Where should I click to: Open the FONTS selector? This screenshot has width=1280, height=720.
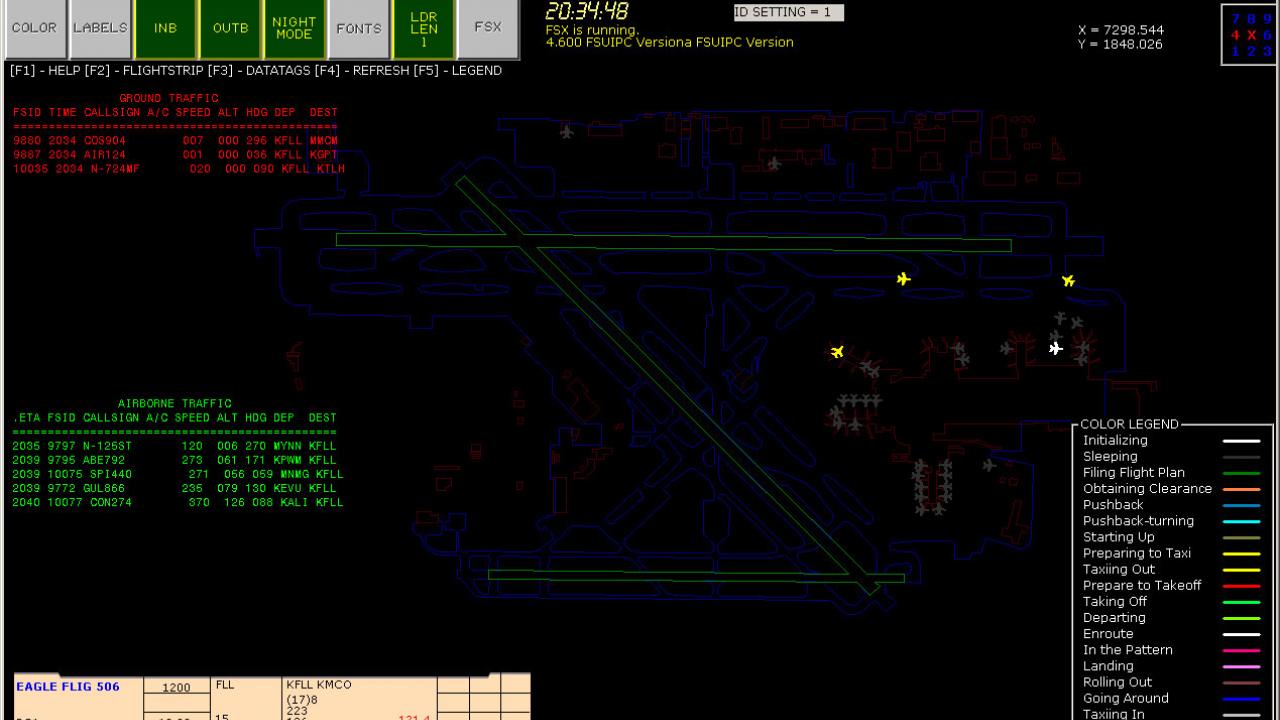(358, 28)
